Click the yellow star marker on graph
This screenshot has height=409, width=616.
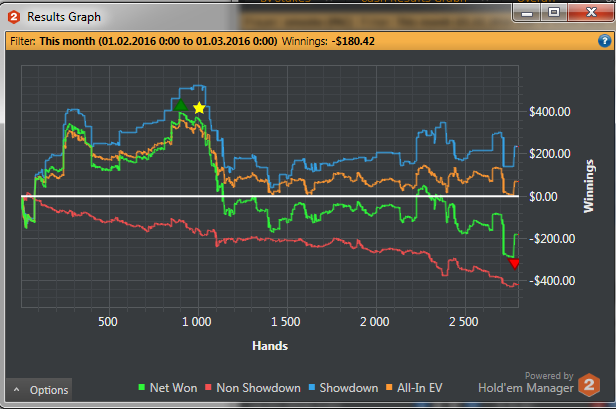coord(199,108)
